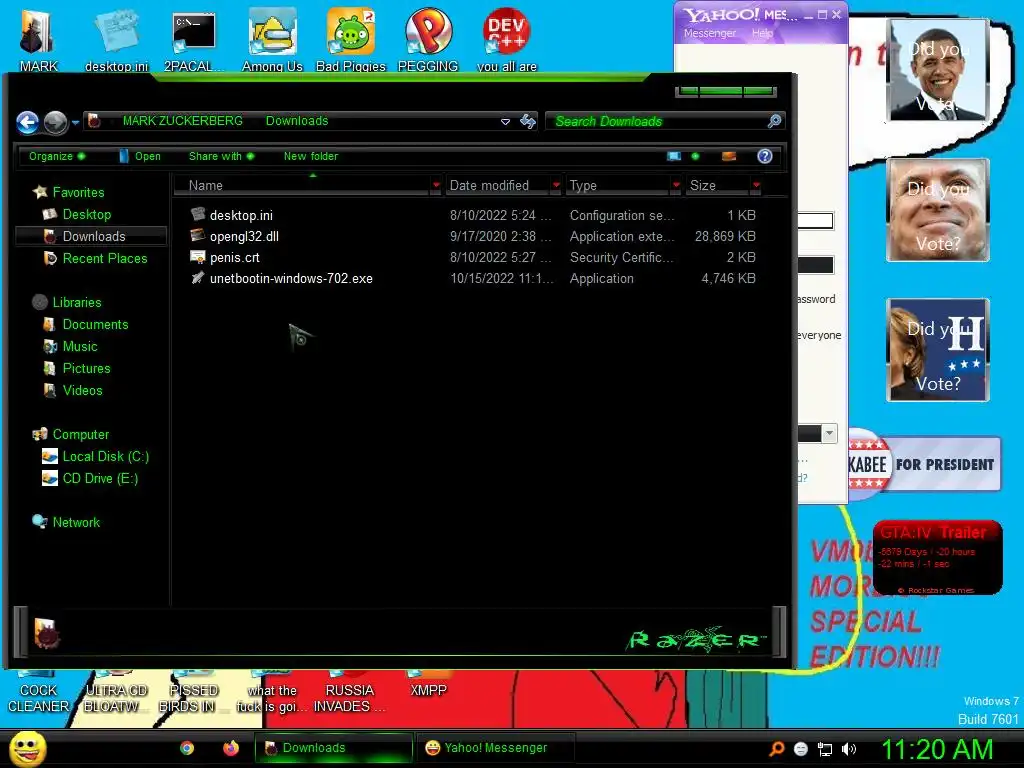
Task: Select Downloads in the navigation pane
Action: pos(91,236)
